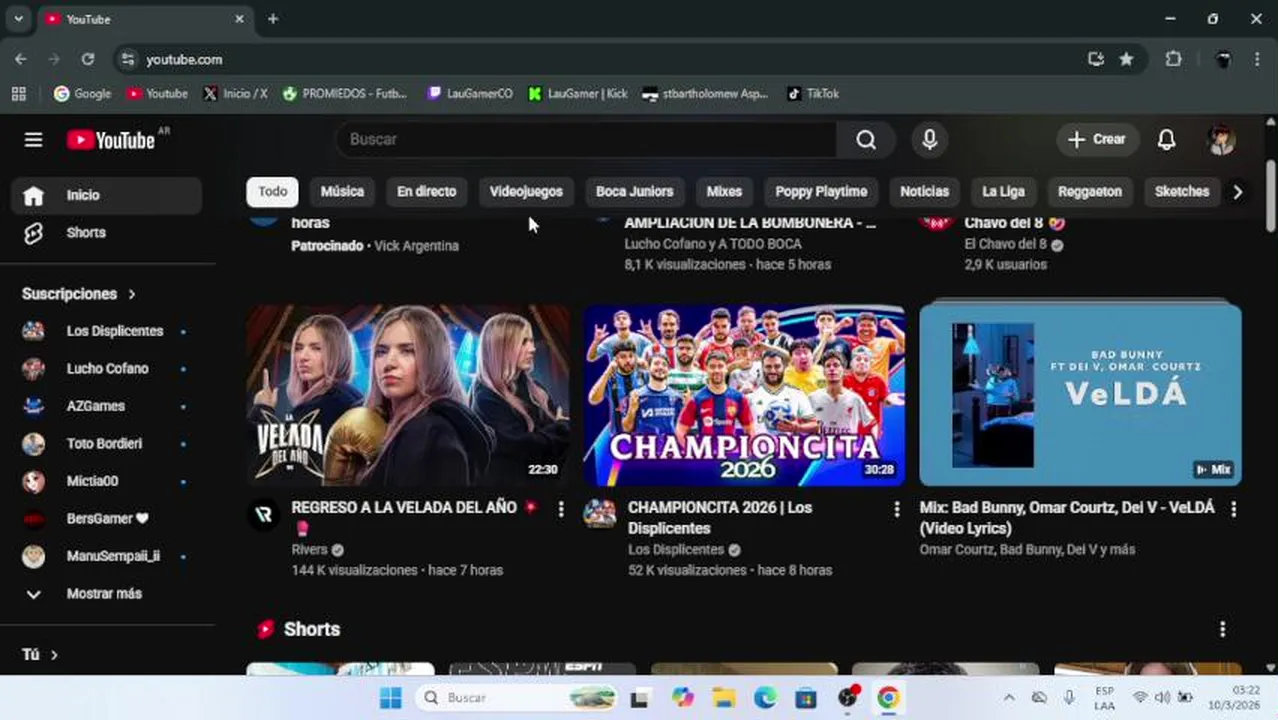Open Lucho Cofano subscription channel
Image resolution: width=1278 pixels, height=720 pixels.
107,368
